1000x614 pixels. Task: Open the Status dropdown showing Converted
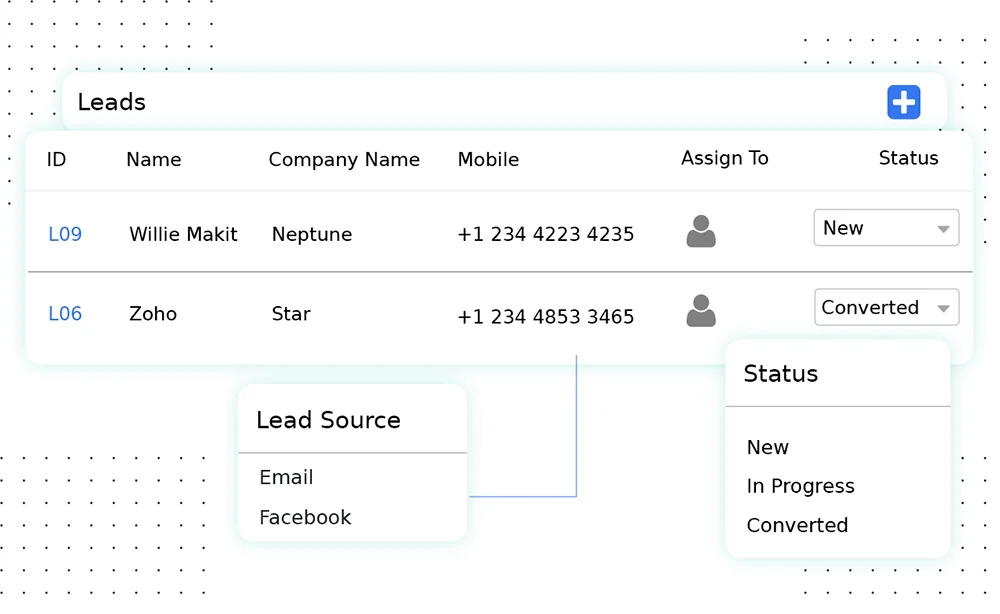pyautogui.click(x=885, y=307)
